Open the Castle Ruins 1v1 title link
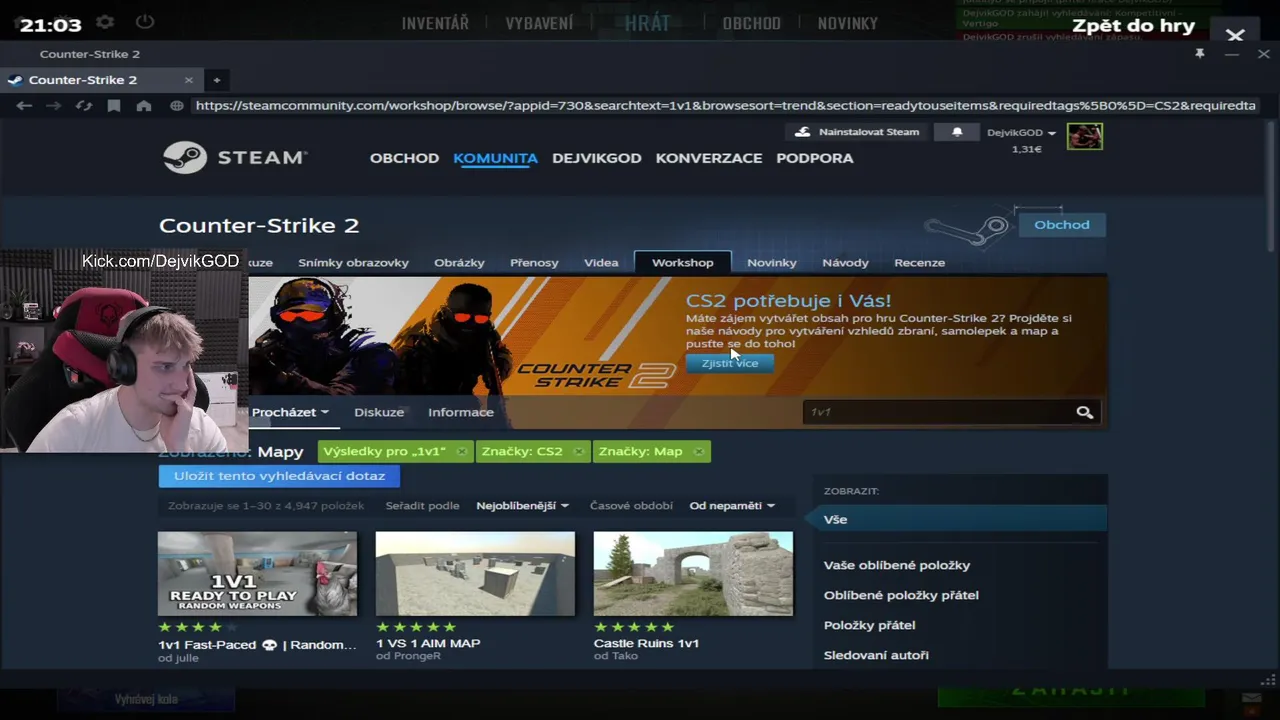 click(646, 643)
